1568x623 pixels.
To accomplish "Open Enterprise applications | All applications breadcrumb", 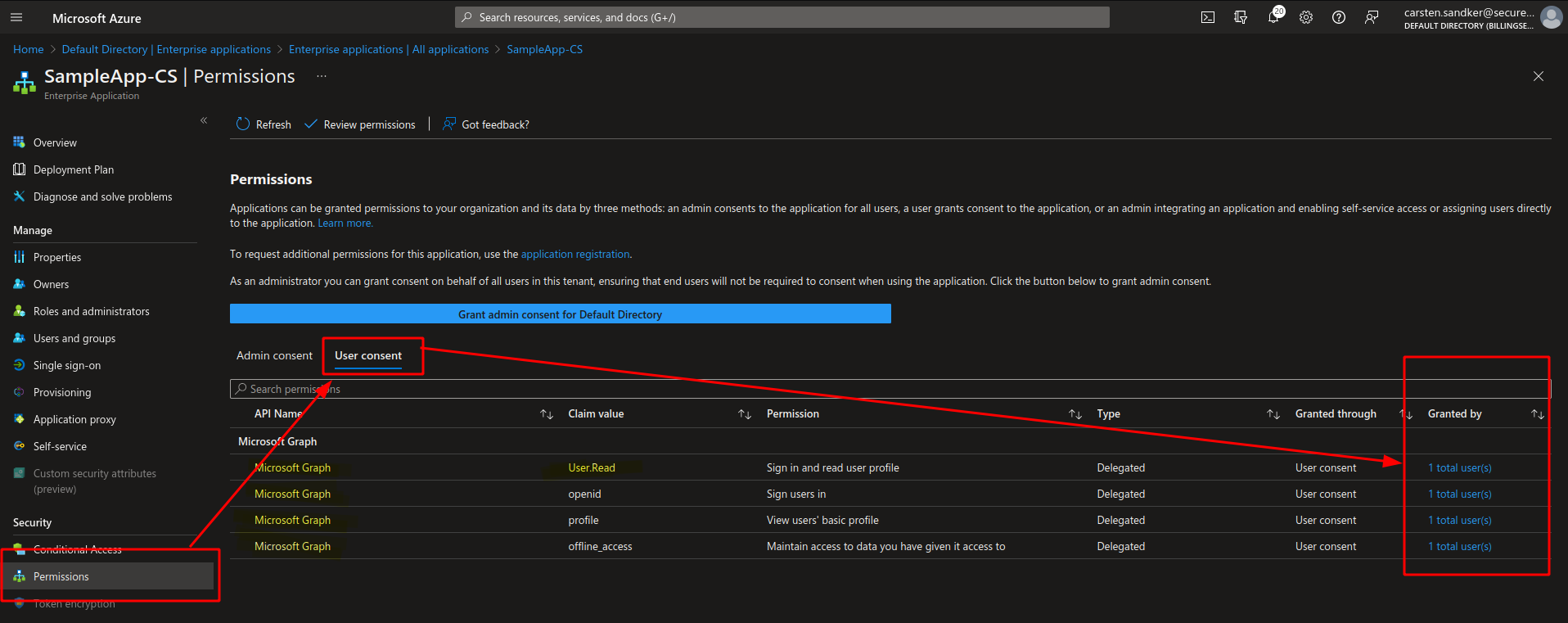I will [389, 49].
